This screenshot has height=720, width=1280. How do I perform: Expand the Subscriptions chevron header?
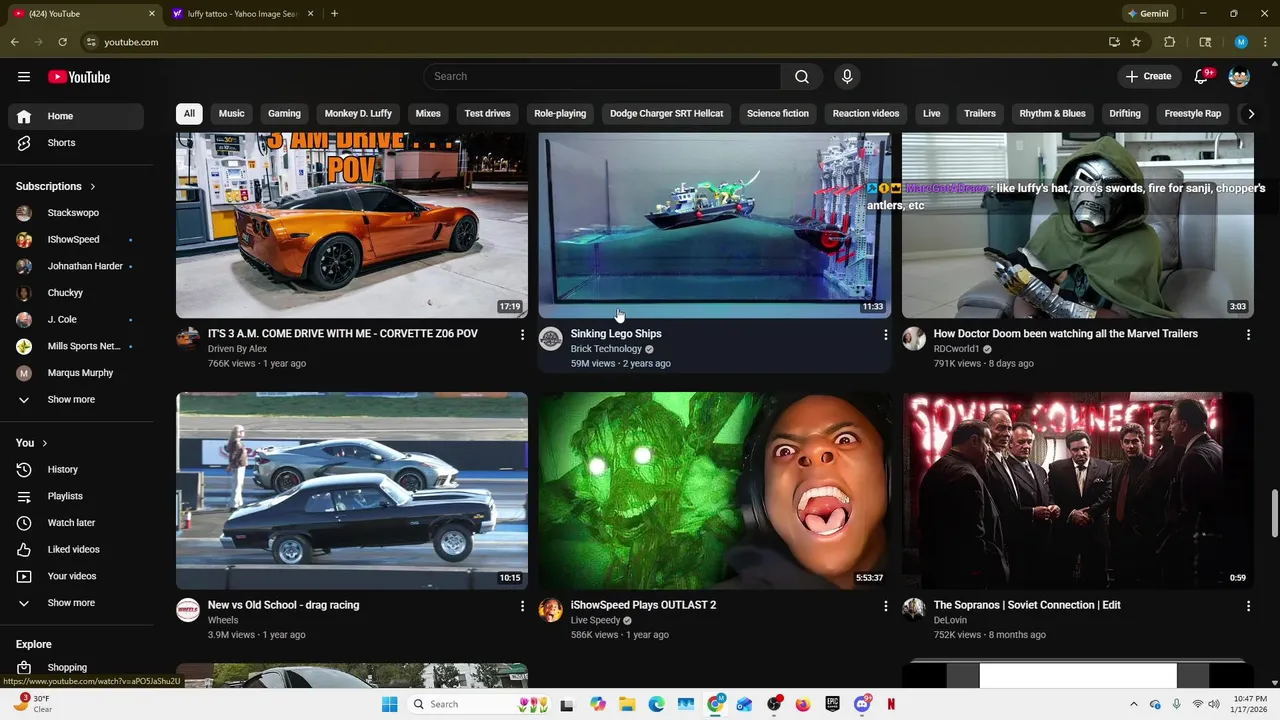(x=56, y=186)
